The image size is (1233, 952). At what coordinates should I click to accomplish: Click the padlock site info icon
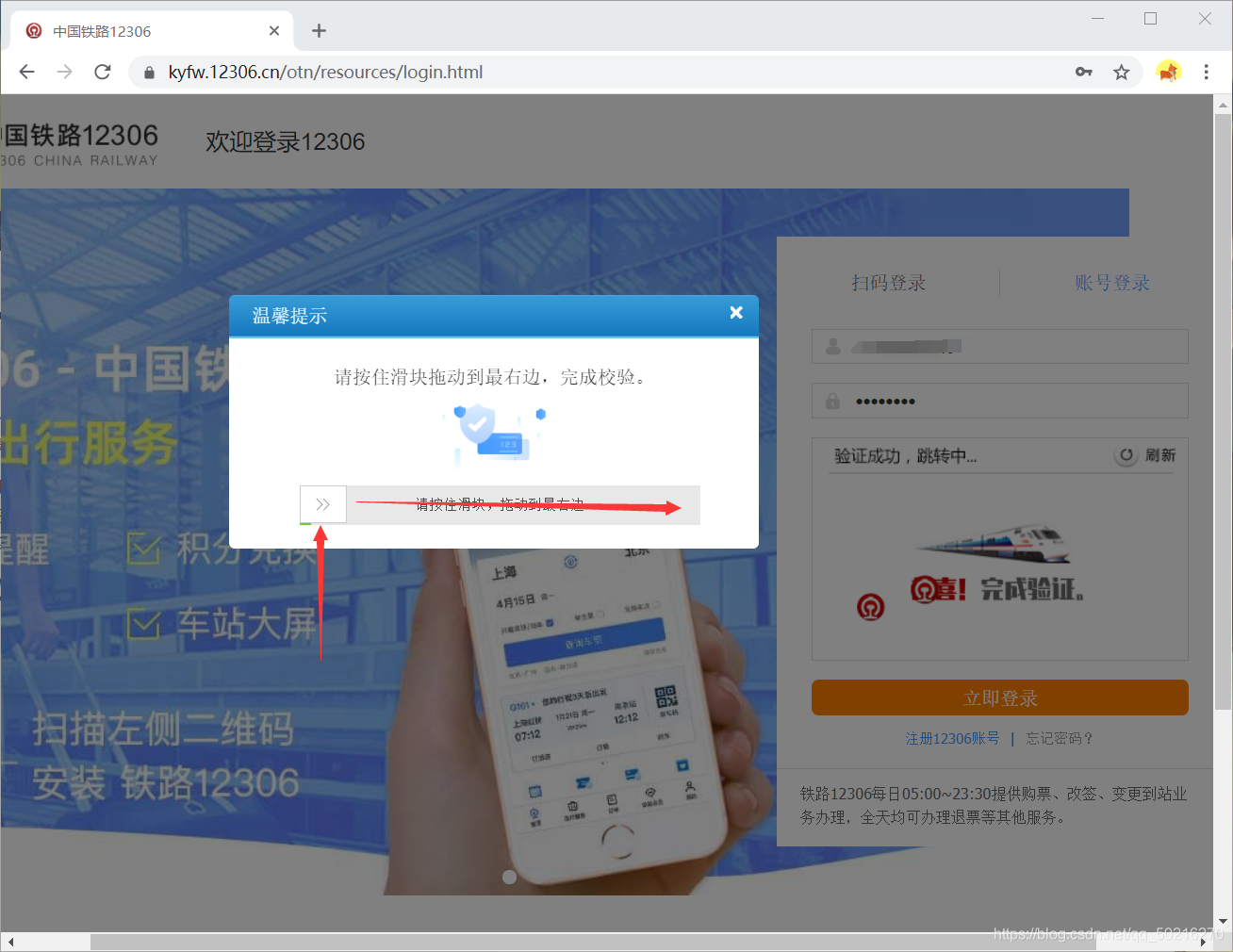149,73
